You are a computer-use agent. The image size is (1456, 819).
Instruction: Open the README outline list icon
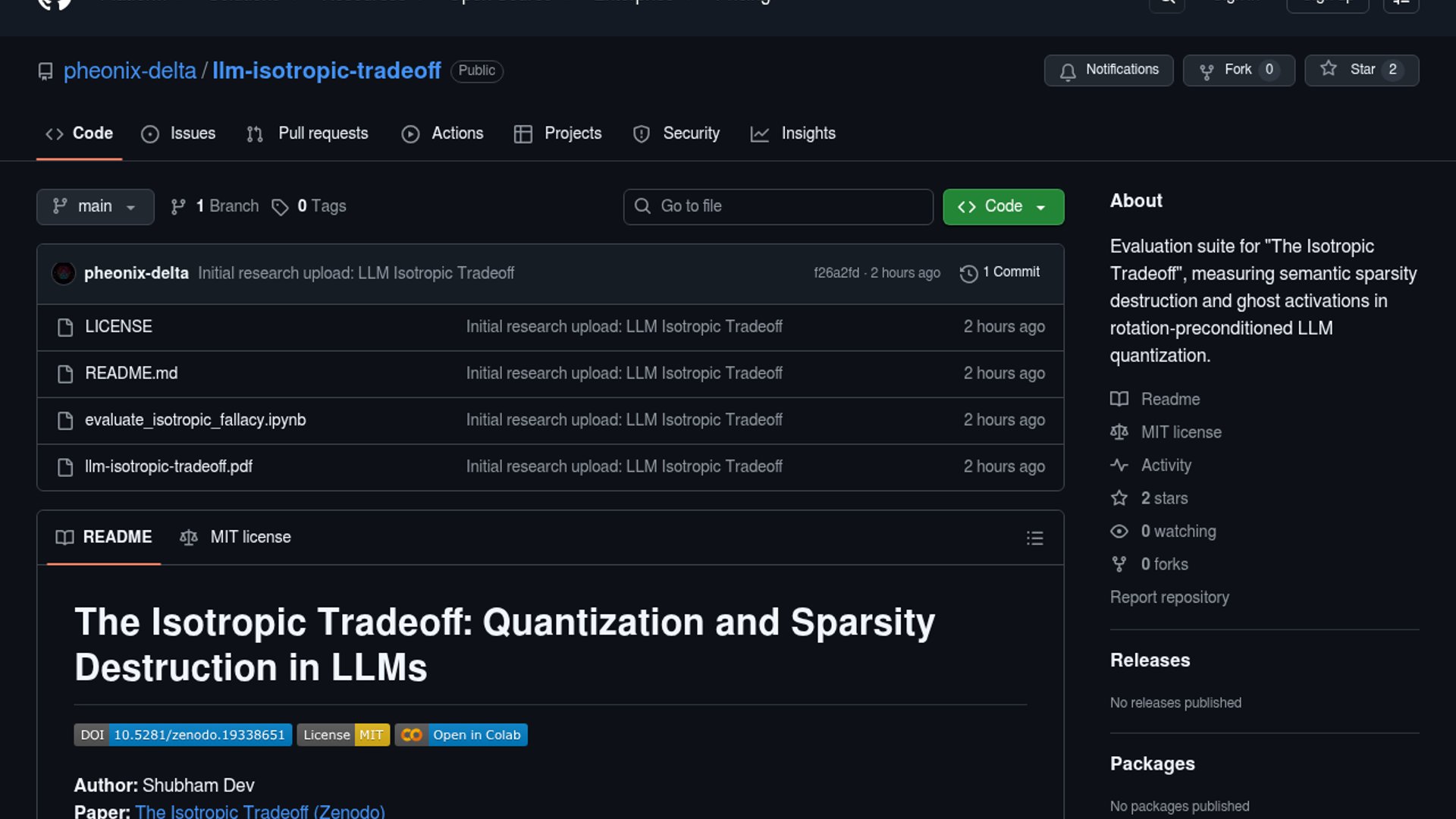(1034, 538)
